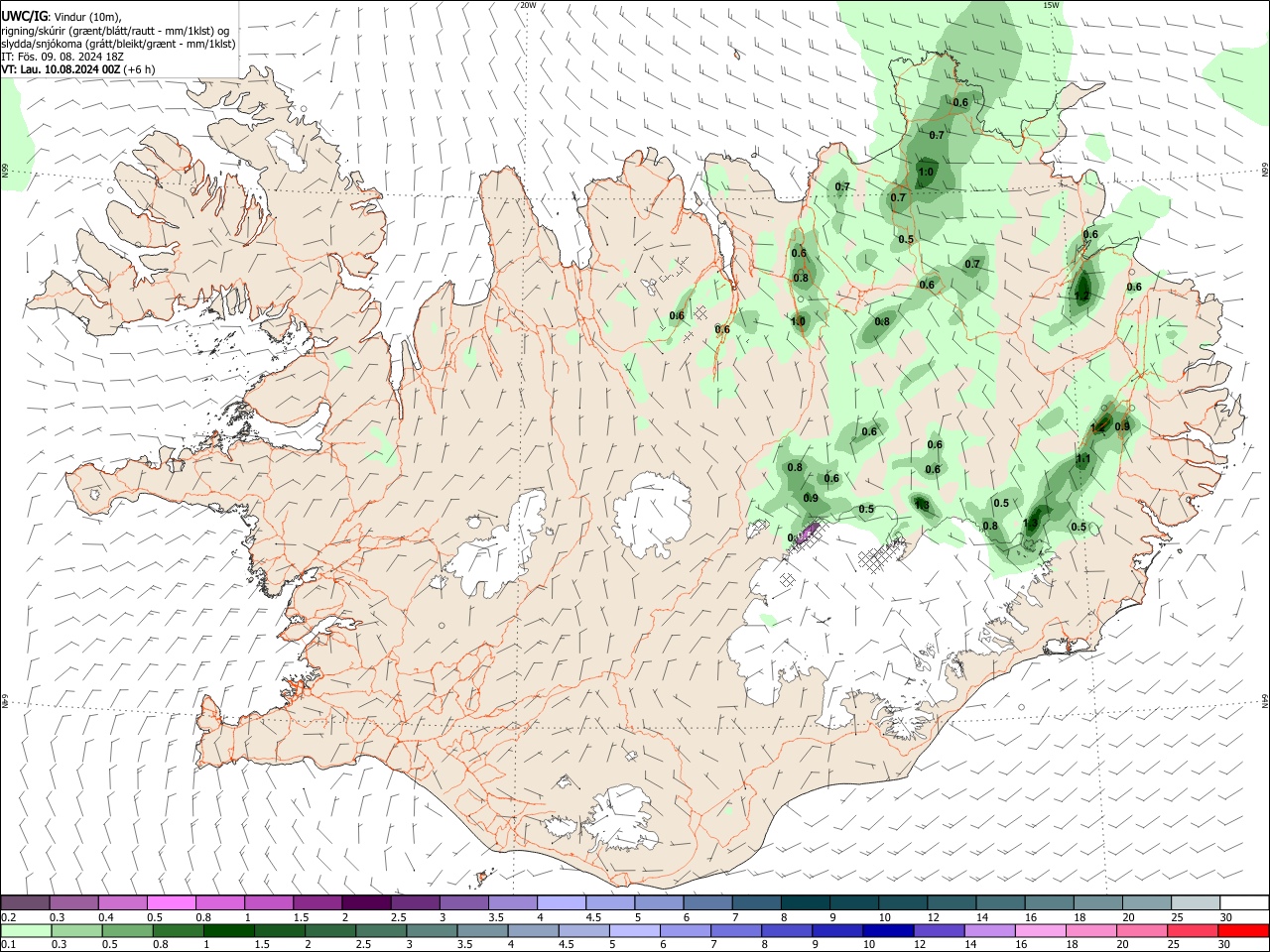
Task: Click the dark teal 8–9 snow legend swatch
Action: [805, 902]
